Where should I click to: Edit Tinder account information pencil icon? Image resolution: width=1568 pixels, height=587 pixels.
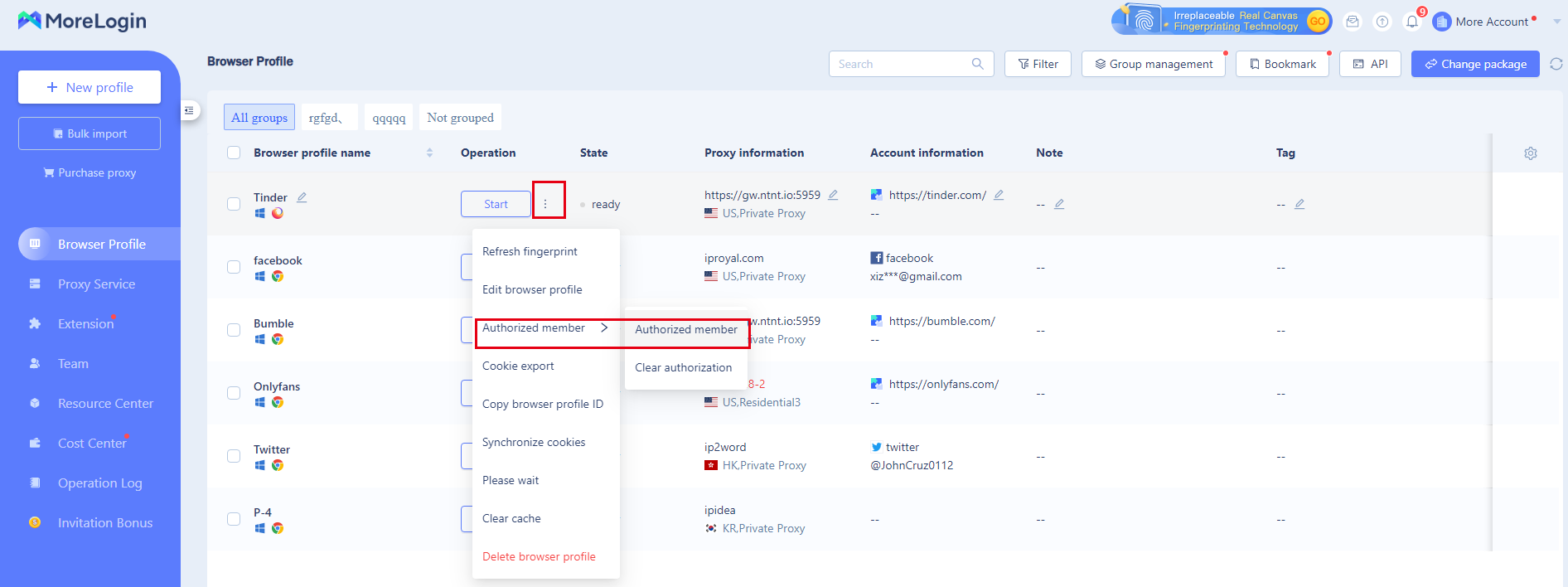tap(999, 195)
